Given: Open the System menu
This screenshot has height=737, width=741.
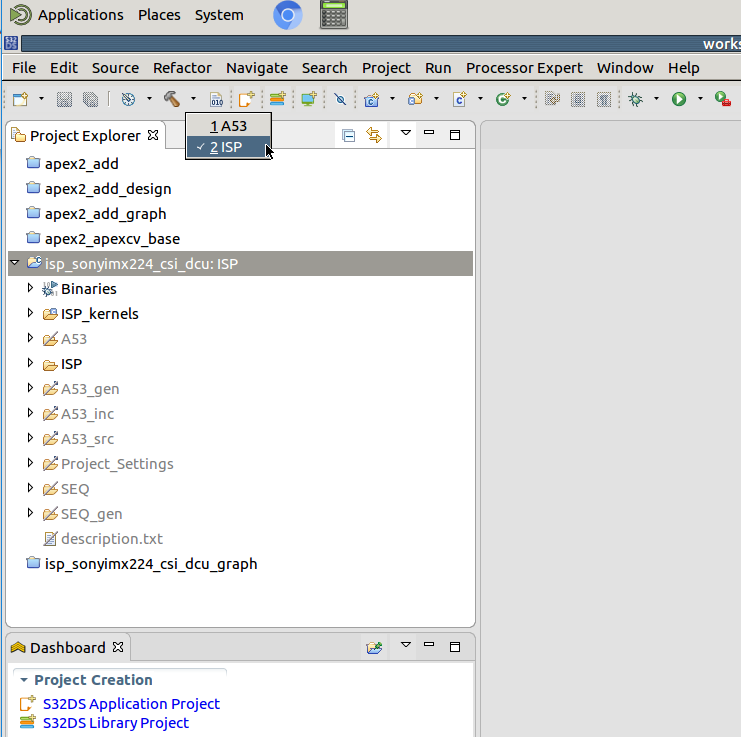Looking at the screenshot, I should (x=219, y=15).
